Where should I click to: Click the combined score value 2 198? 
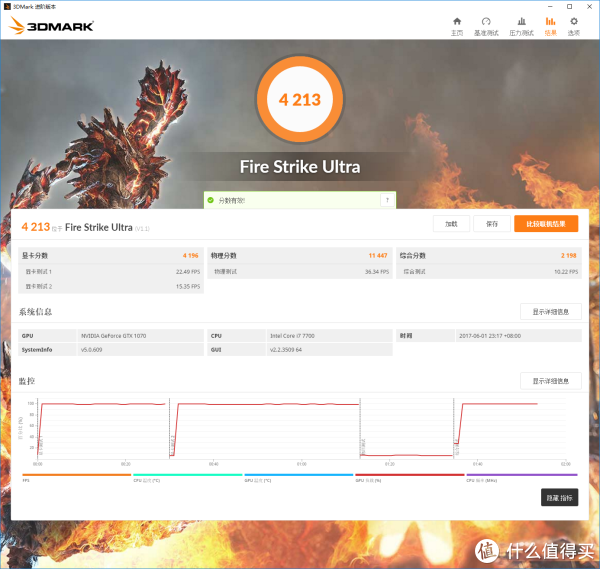569,255
